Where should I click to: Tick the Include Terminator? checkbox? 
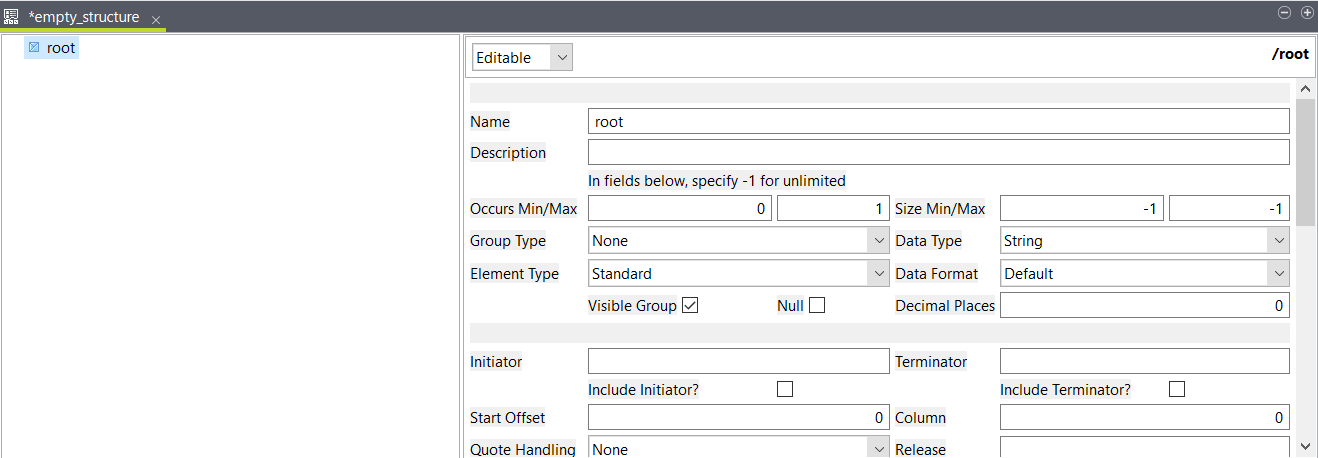click(1177, 390)
